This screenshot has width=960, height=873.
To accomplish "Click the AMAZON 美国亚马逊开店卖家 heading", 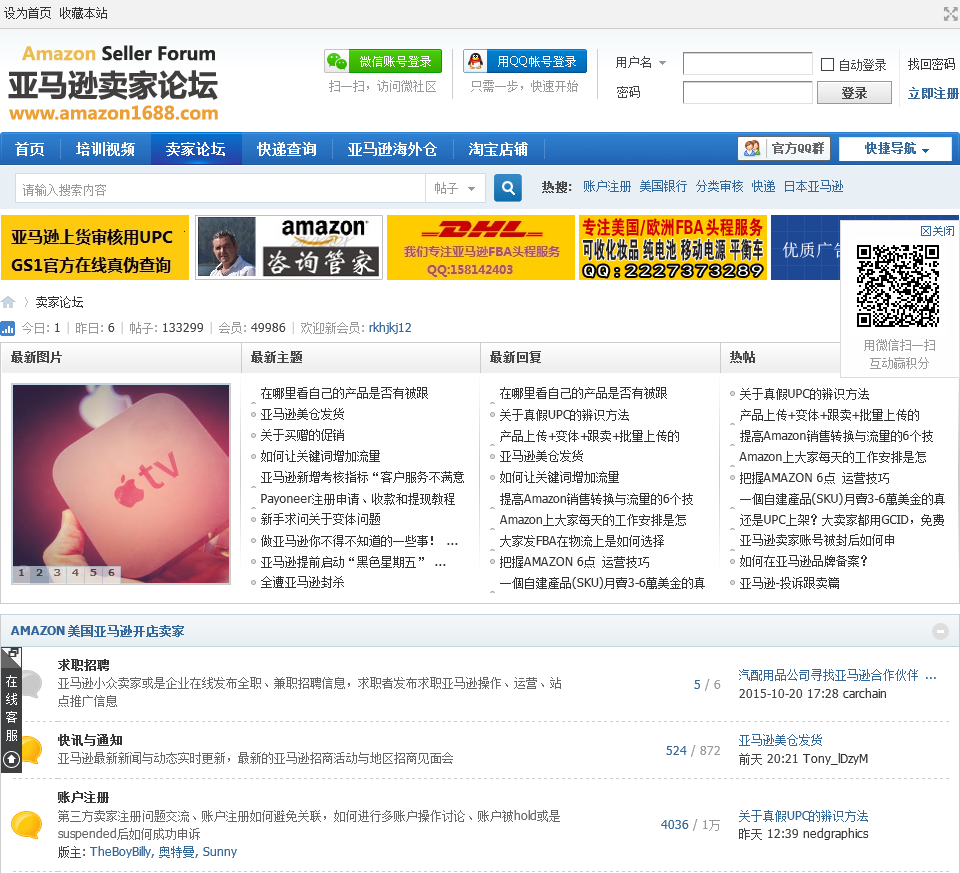I will [97, 631].
